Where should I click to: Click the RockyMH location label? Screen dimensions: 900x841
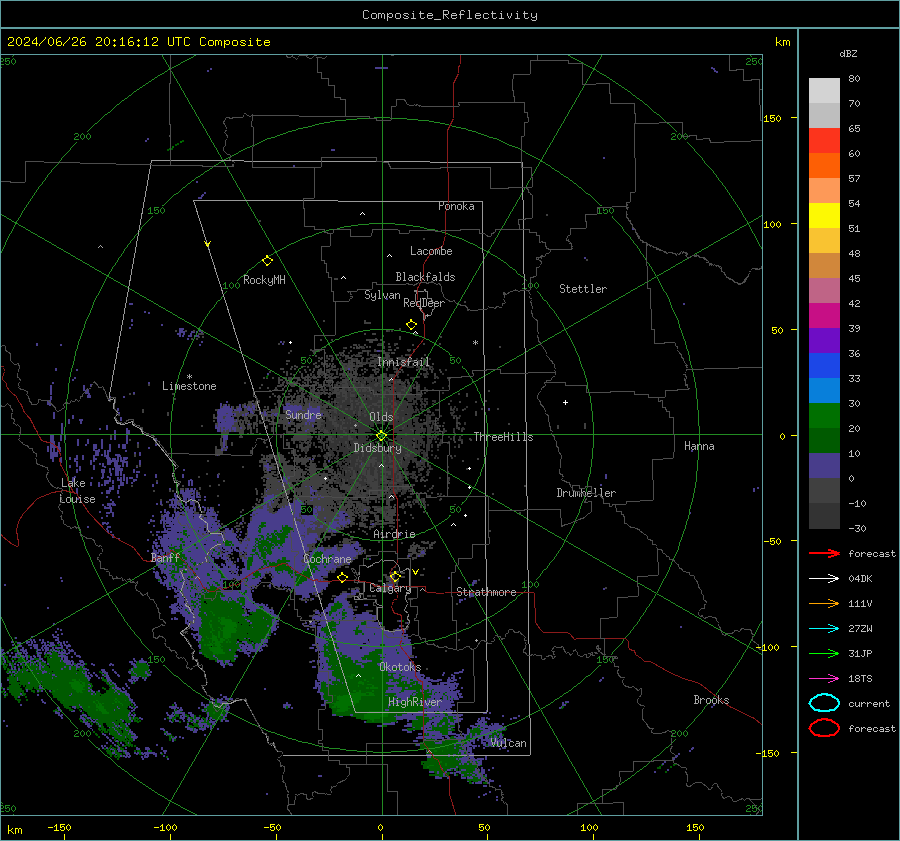coord(264,280)
